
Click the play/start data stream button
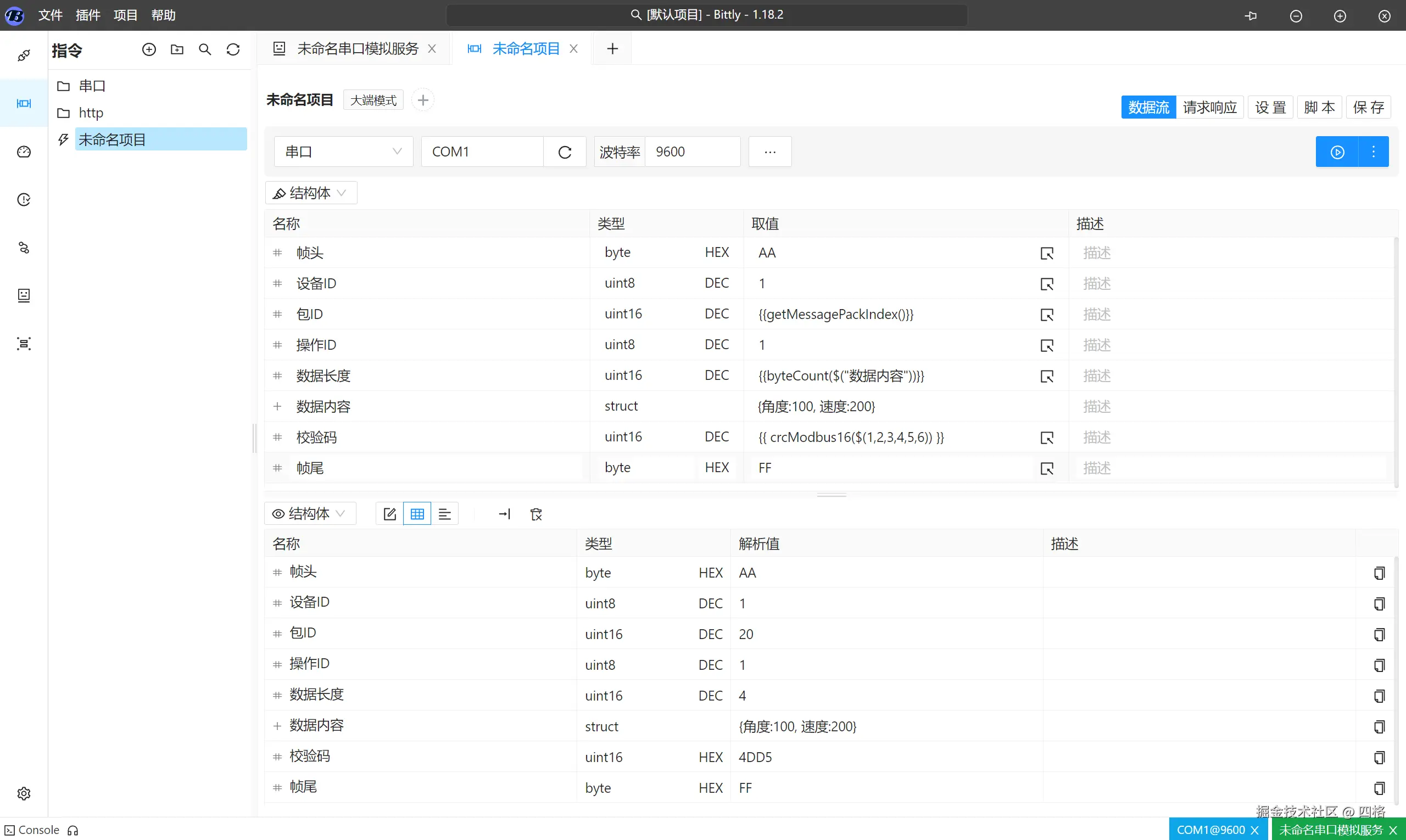pos(1337,152)
